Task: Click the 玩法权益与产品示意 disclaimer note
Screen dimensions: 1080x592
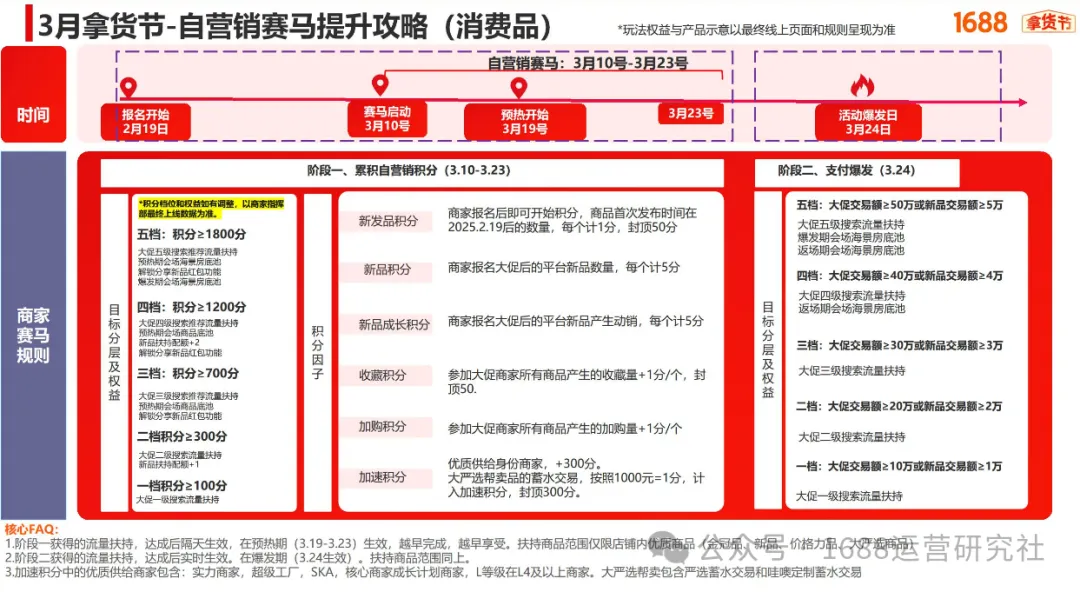Action: point(756,30)
